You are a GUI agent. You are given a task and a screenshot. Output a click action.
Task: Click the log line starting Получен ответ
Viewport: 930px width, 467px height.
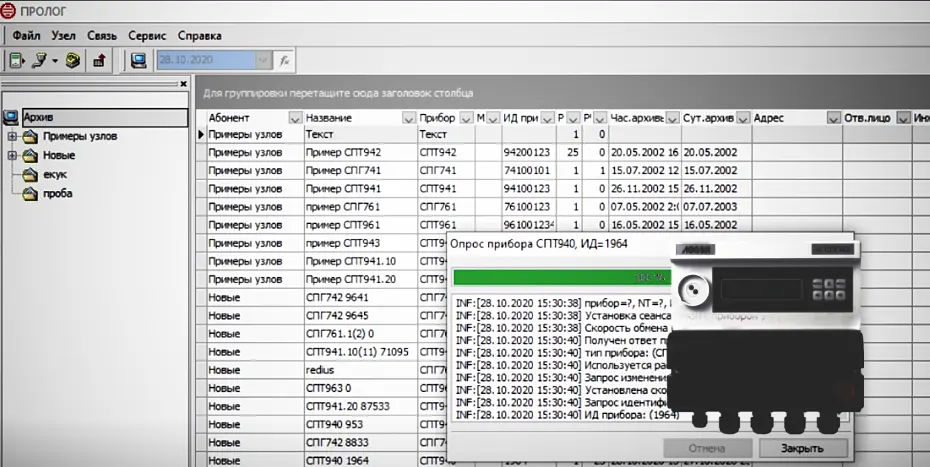point(563,341)
